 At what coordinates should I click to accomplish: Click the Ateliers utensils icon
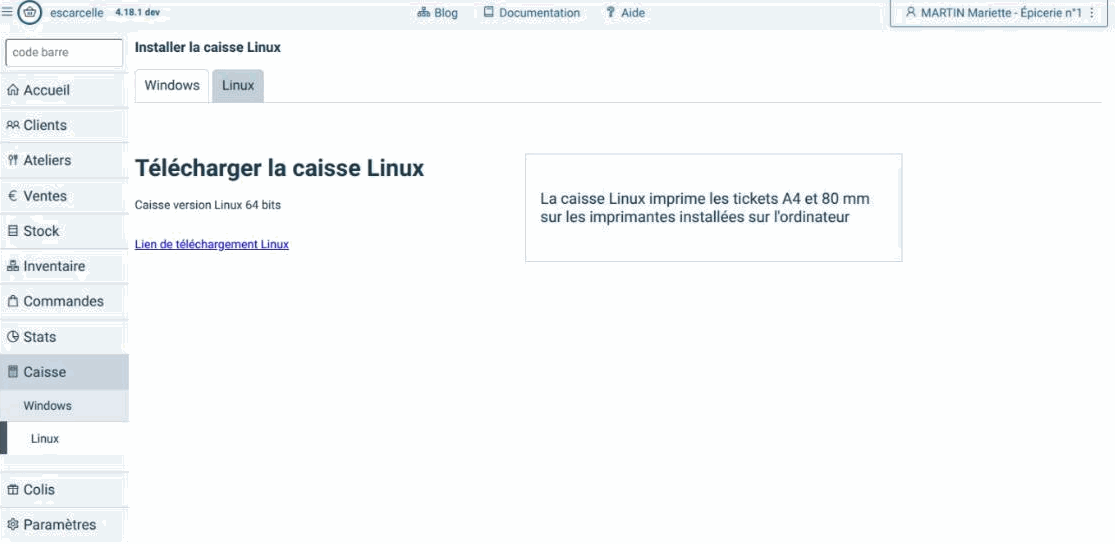12,161
